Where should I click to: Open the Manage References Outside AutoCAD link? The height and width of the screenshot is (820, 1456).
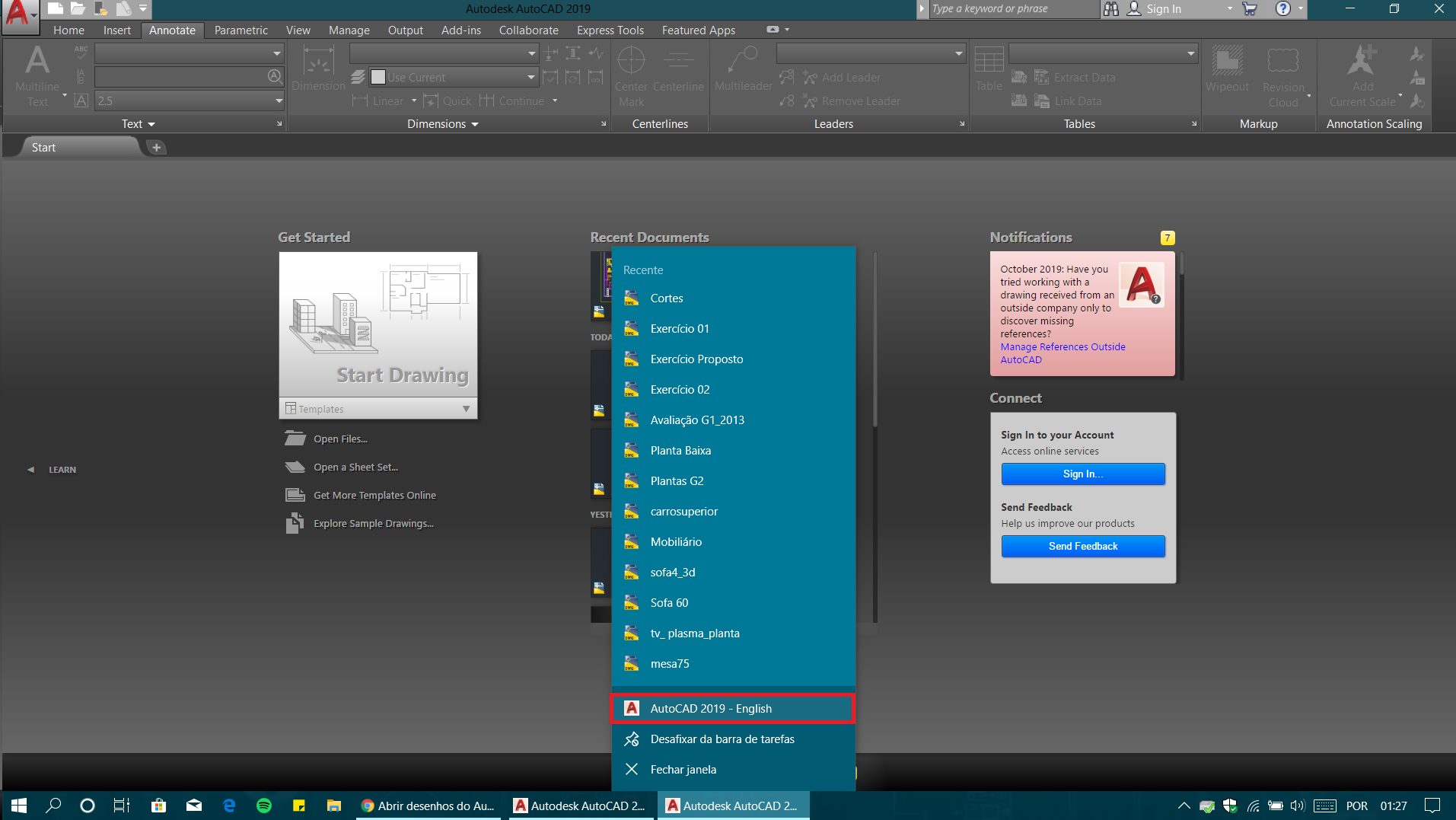point(1063,353)
